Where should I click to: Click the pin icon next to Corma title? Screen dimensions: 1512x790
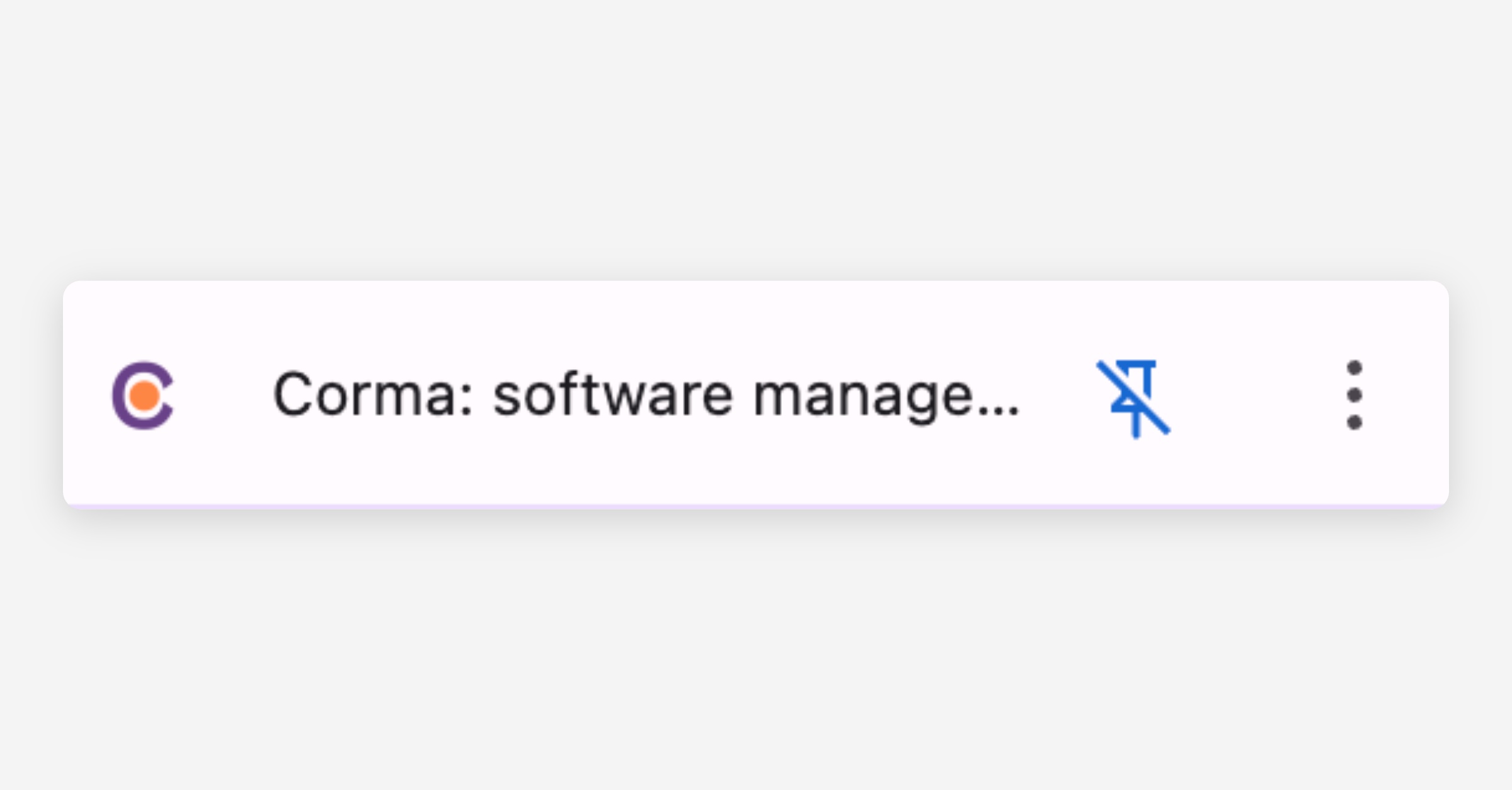pyautogui.click(x=1133, y=397)
